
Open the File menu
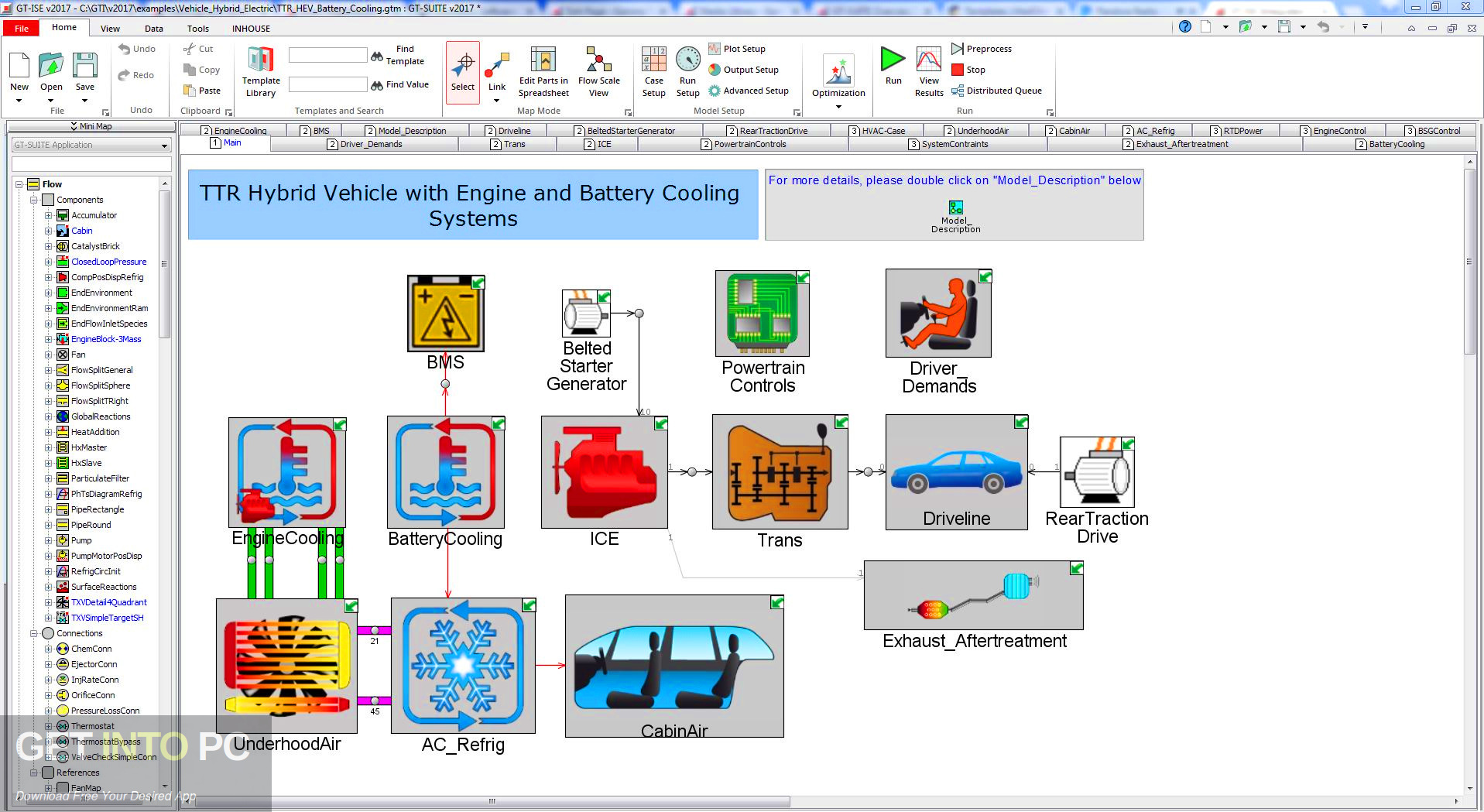tap(22, 29)
